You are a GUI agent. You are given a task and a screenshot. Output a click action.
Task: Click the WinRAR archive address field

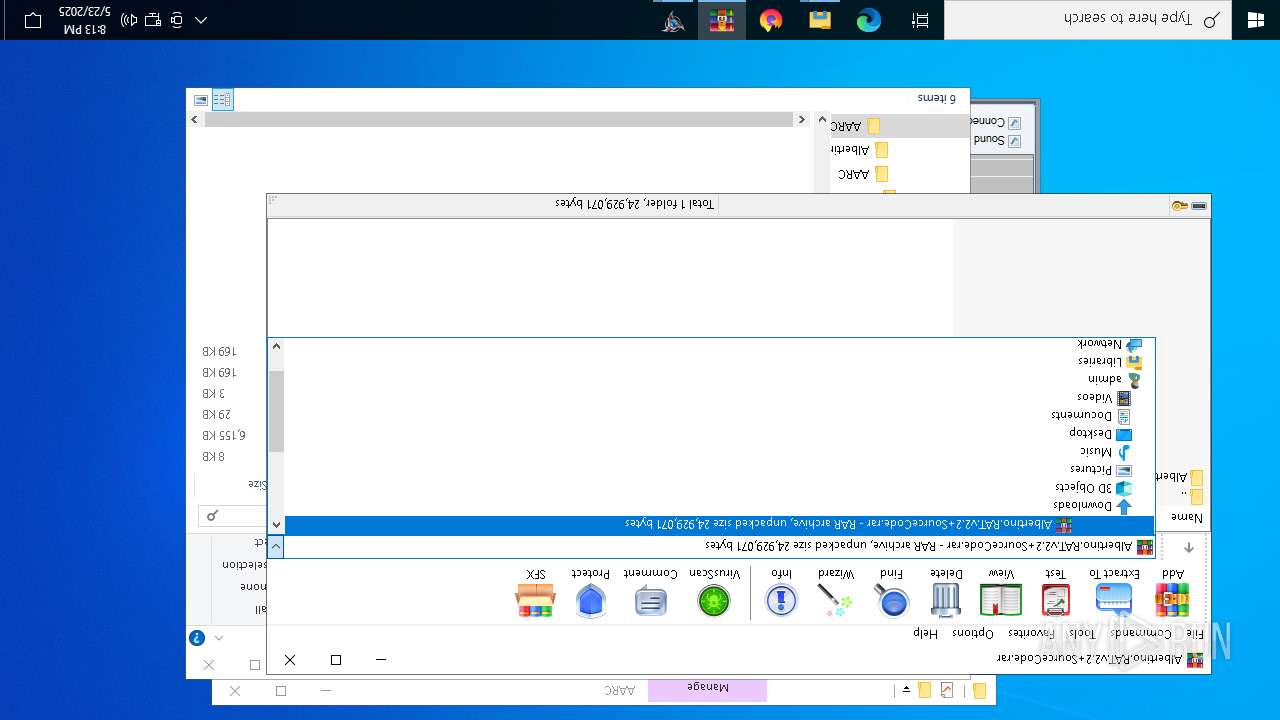720,547
